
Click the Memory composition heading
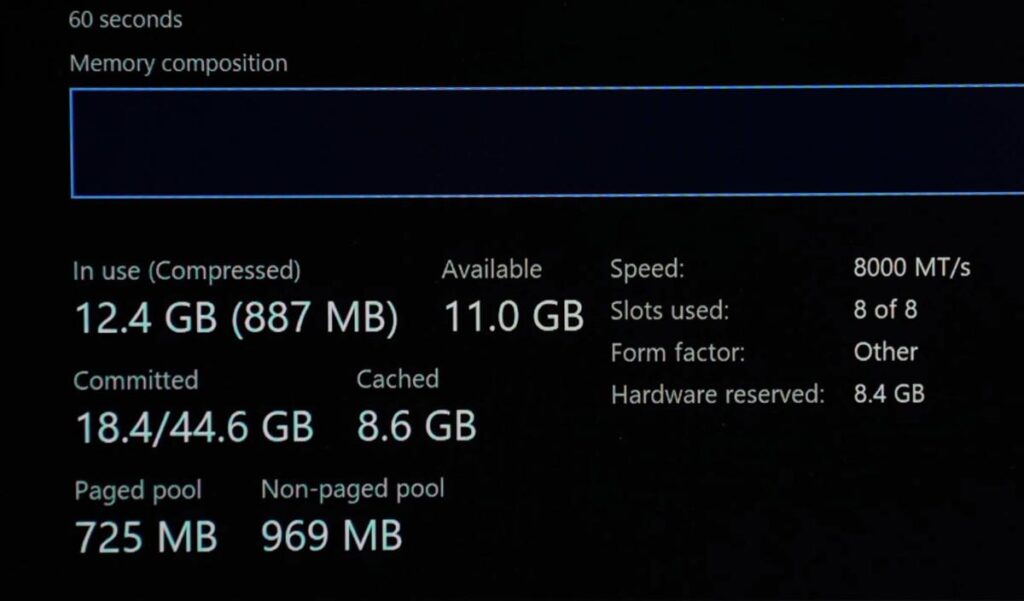coord(178,64)
